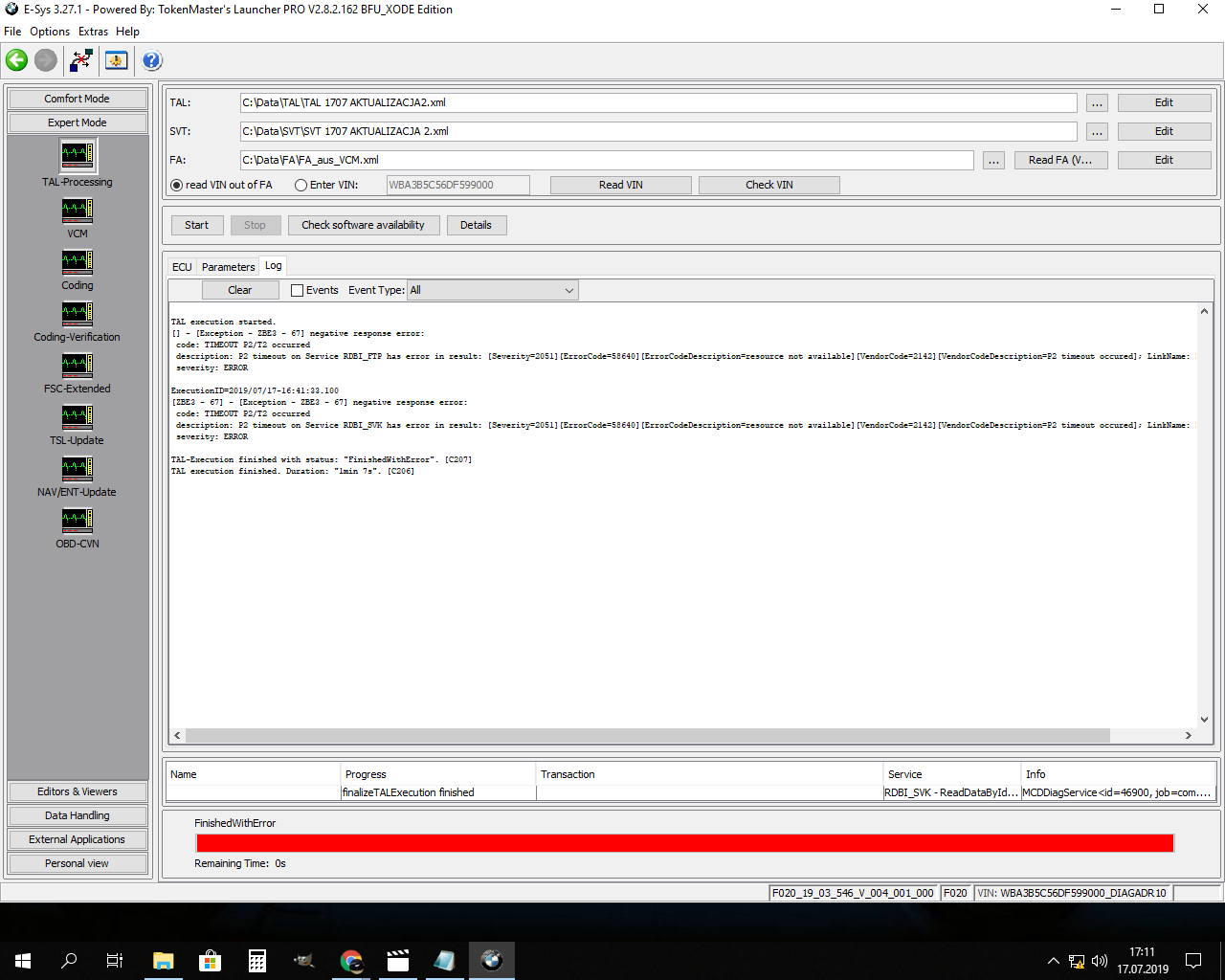Open help with the question mark icon

coord(152,60)
